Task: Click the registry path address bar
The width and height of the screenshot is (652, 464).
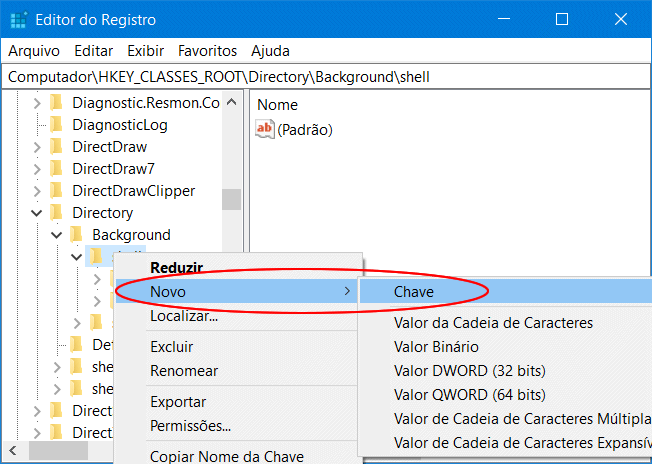Action: click(326, 76)
